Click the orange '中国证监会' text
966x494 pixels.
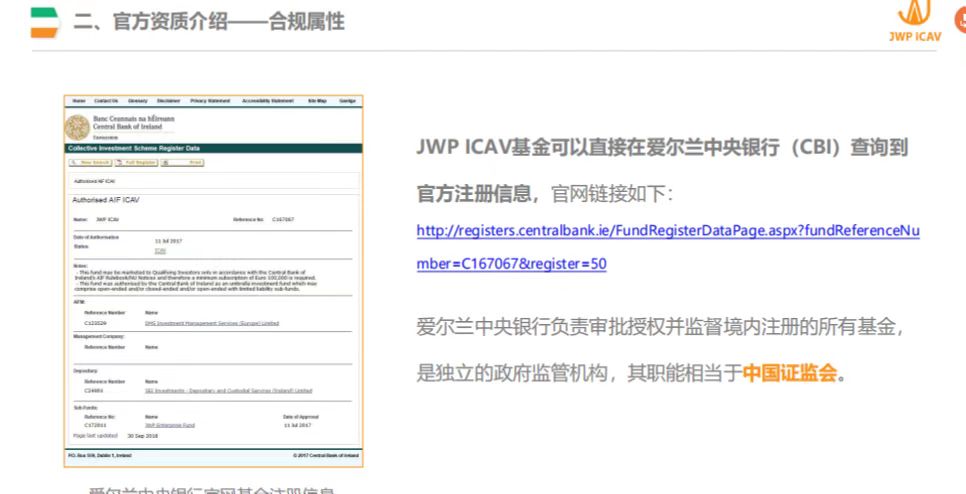tap(790, 373)
